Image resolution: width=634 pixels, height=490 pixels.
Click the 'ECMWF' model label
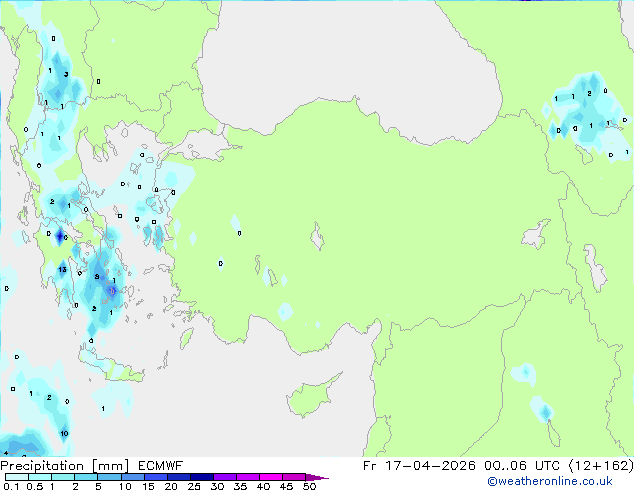pyautogui.click(x=161, y=466)
